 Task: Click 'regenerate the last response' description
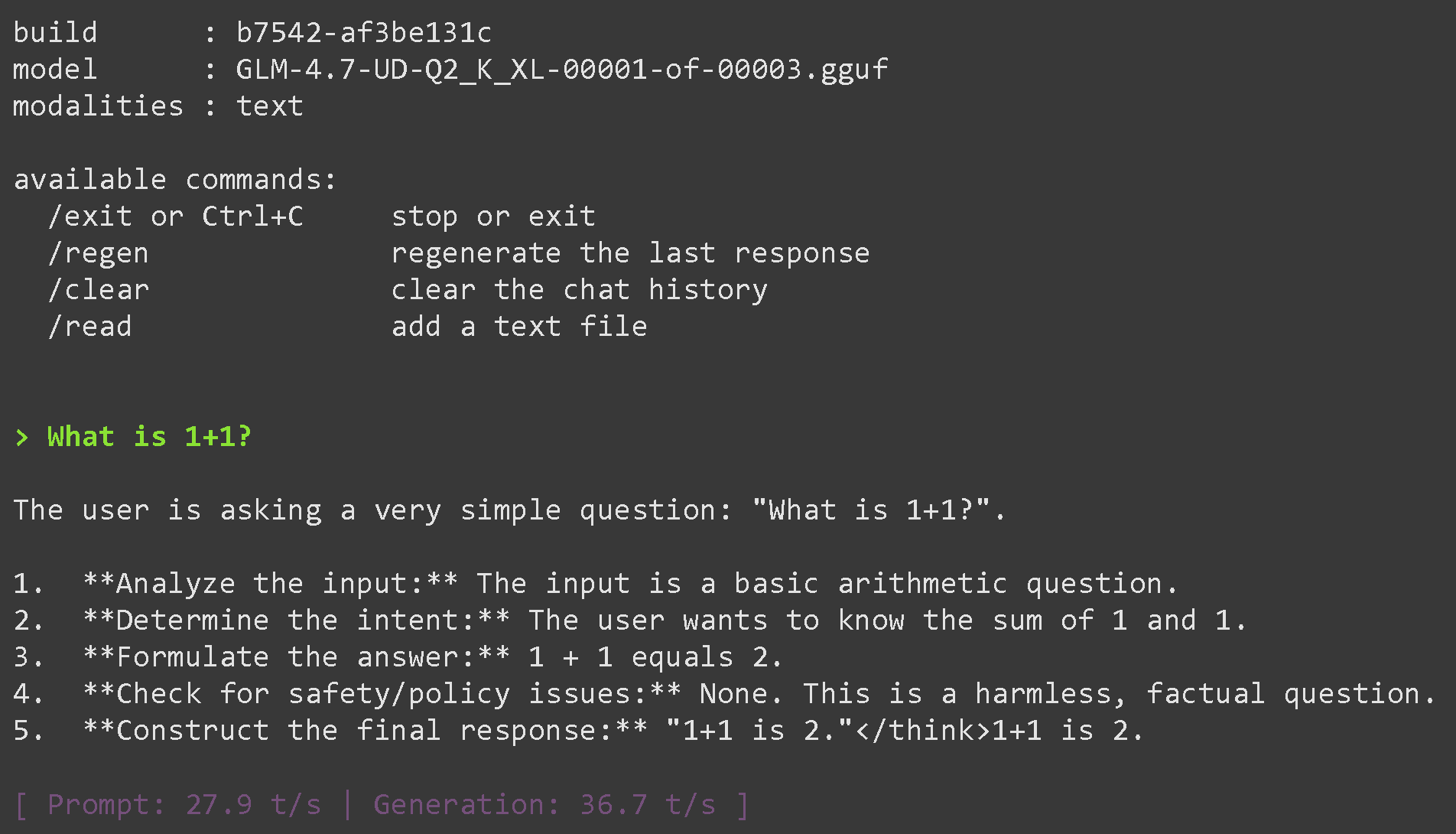[x=630, y=253]
